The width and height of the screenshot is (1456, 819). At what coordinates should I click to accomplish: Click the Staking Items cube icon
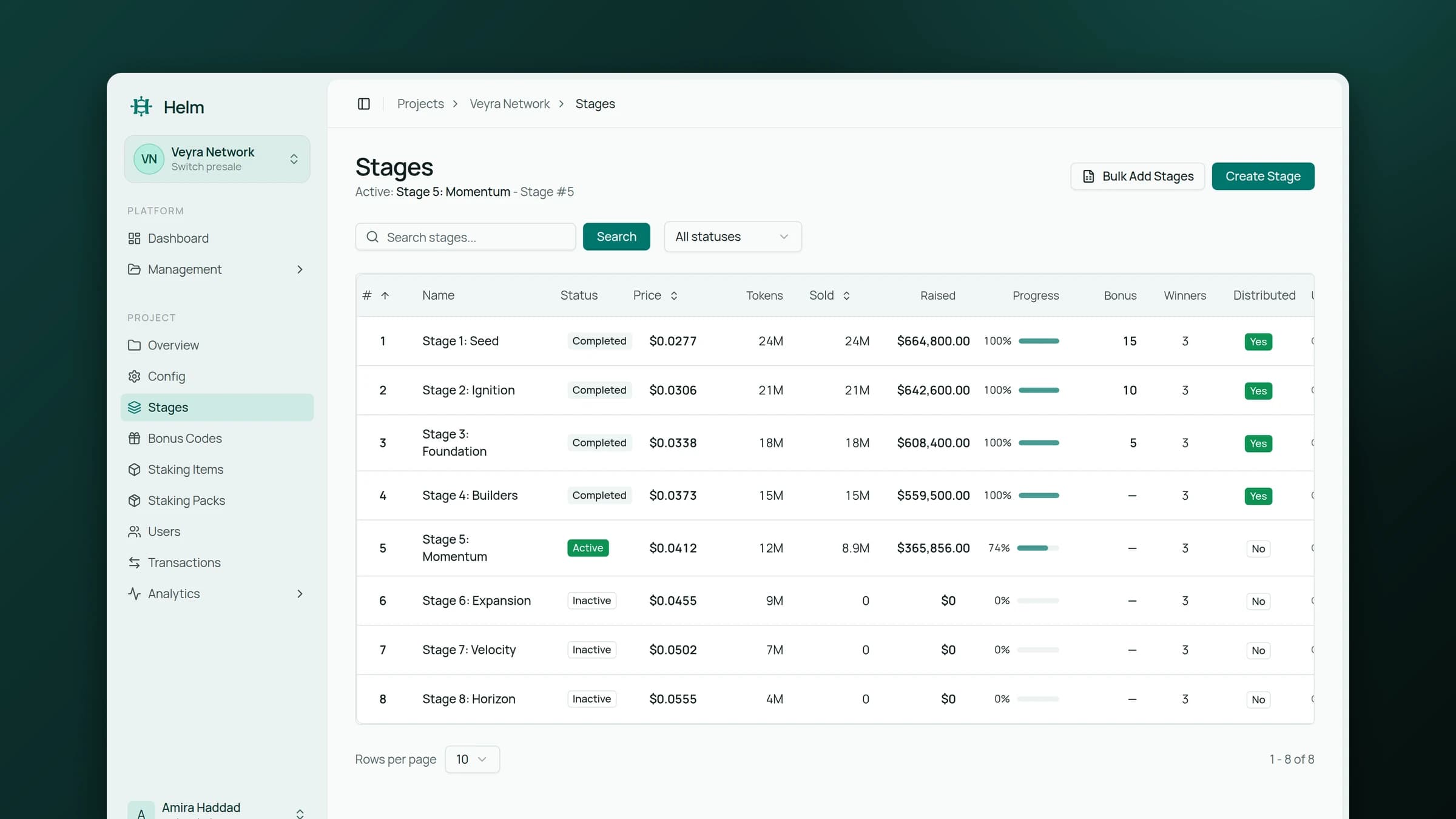(134, 470)
